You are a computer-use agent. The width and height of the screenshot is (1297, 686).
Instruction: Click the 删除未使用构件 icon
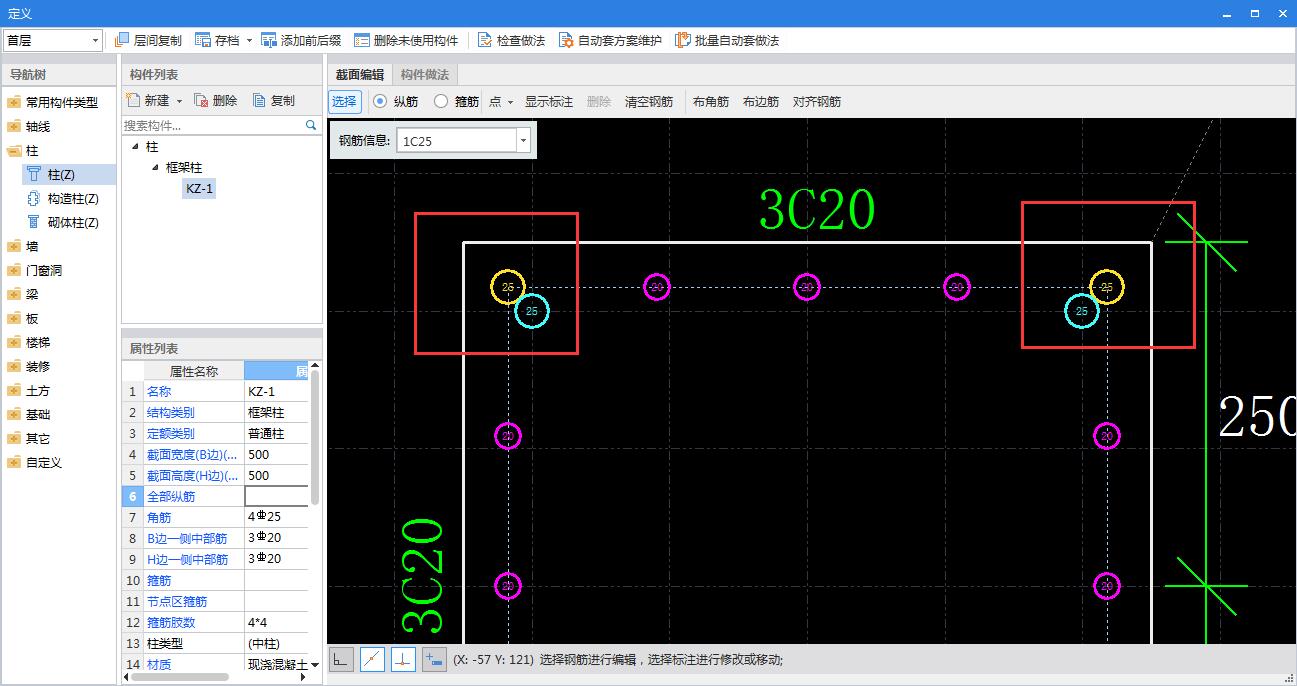pos(361,40)
